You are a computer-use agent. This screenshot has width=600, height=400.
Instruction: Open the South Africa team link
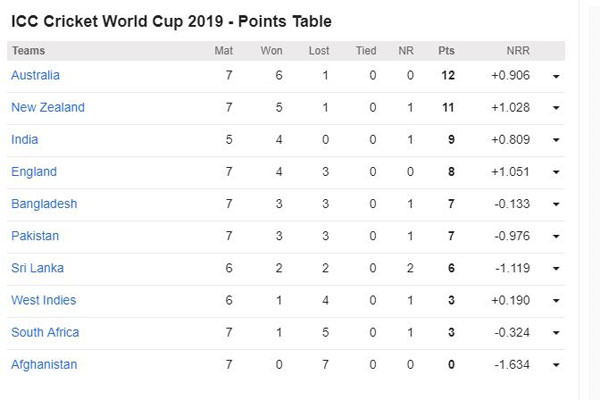(45, 332)
